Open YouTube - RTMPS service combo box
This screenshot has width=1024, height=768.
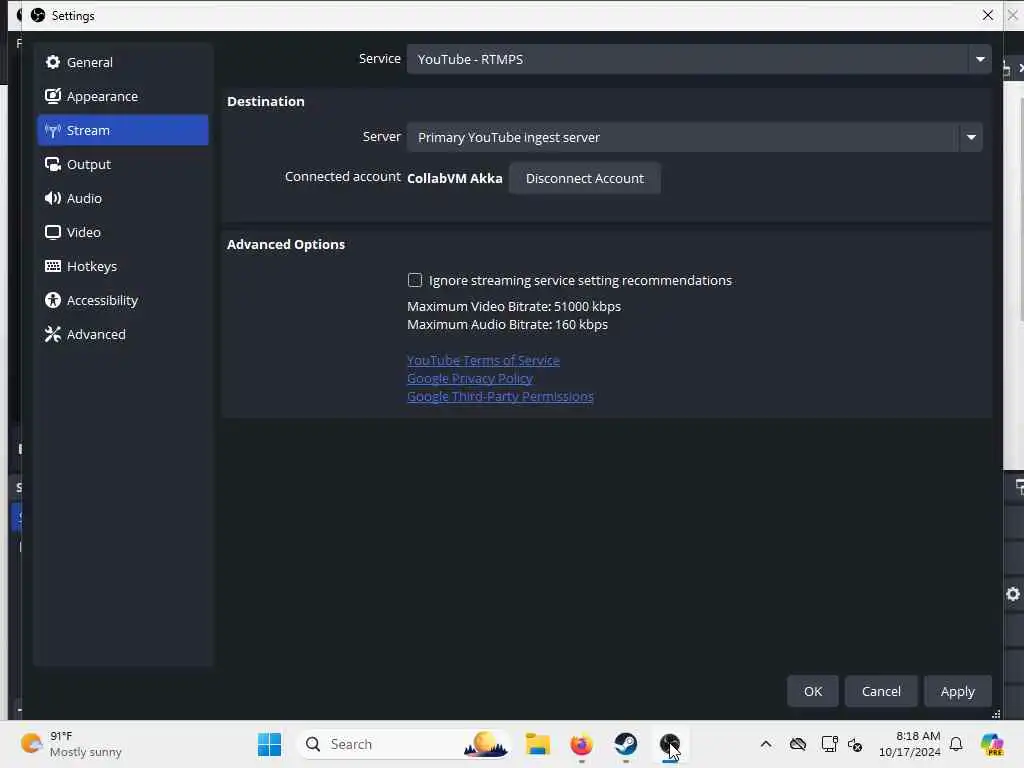coord(699,59)
